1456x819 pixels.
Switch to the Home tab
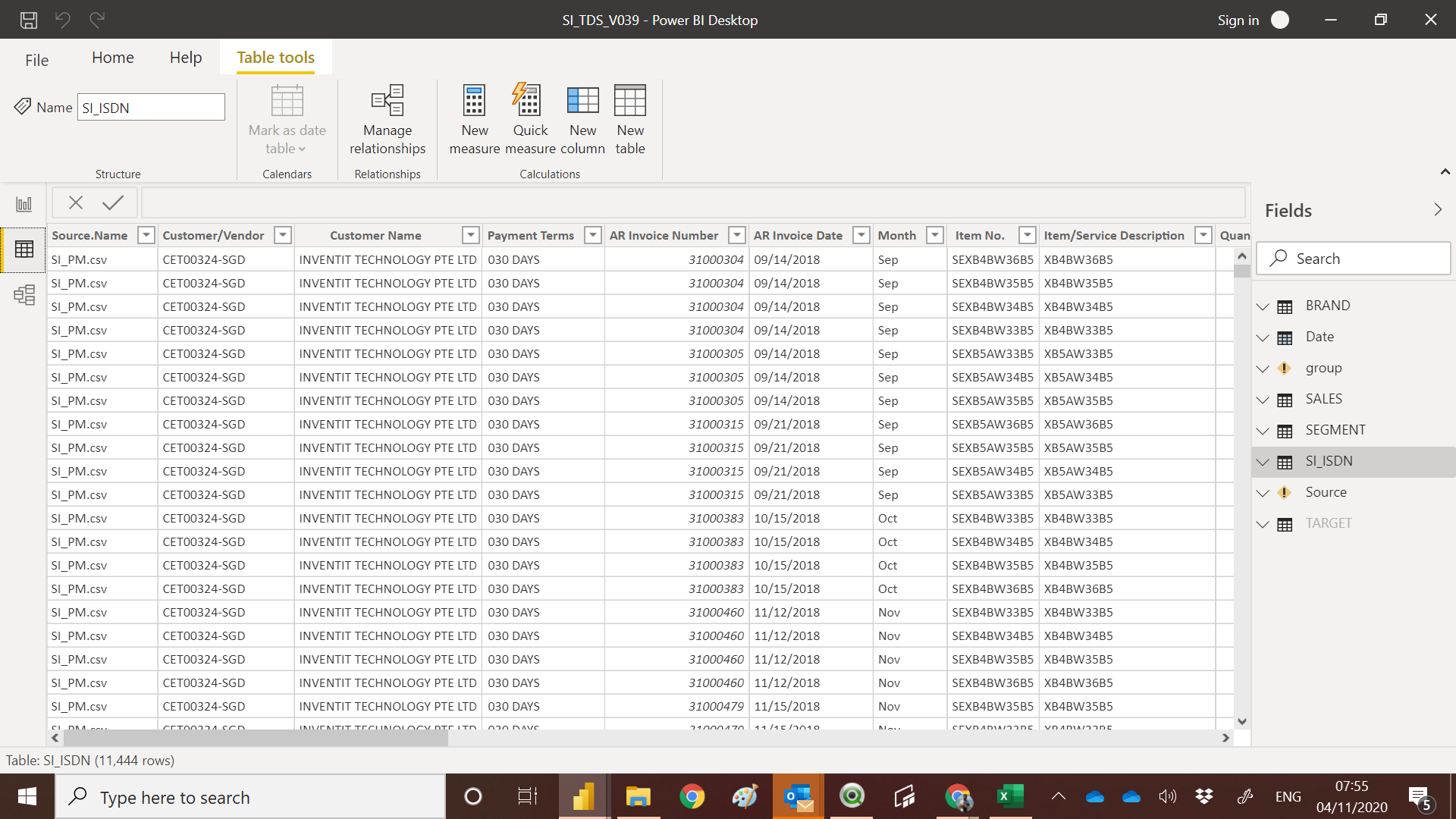coord(113,58)
